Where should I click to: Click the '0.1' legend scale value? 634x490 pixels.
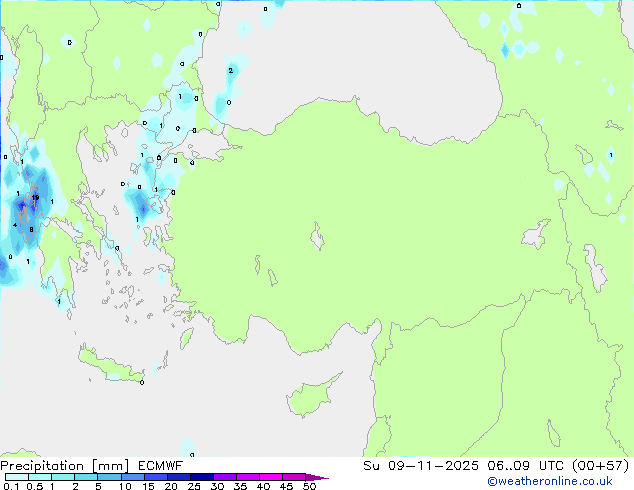11,486
